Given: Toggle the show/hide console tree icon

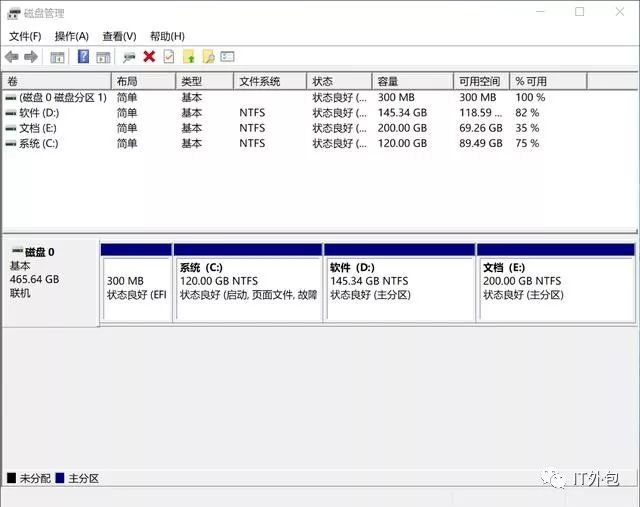Looking at the screenshot, I should (57, 57).
